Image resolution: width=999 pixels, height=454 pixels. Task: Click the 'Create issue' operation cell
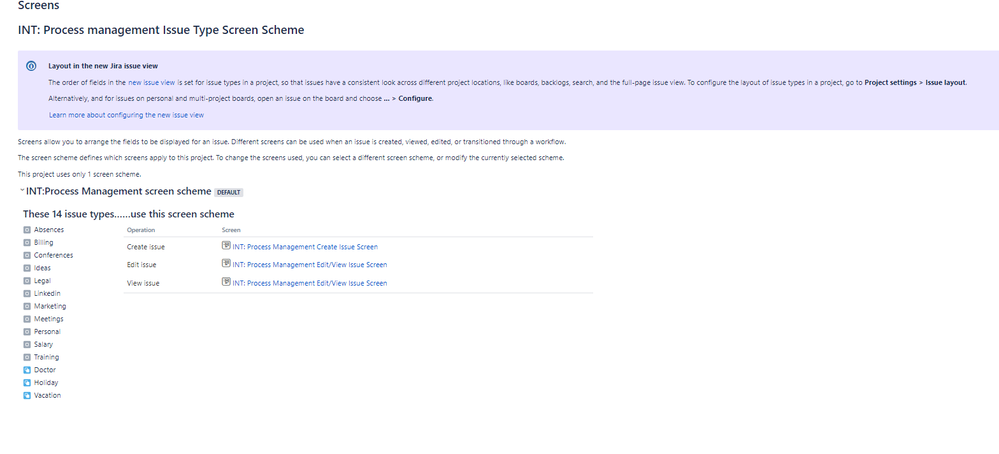(x=146, y=247)
